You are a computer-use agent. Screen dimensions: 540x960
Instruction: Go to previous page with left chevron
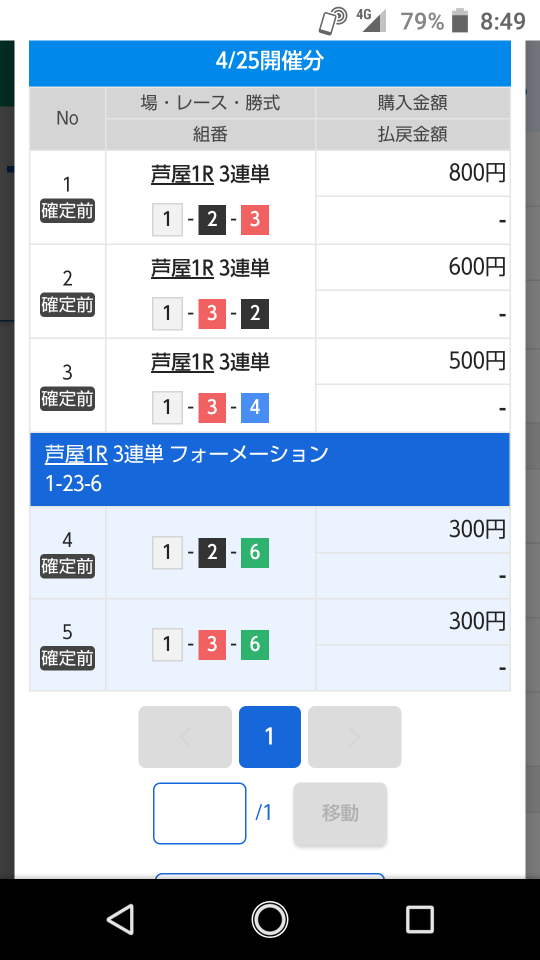tap(185, 737)
